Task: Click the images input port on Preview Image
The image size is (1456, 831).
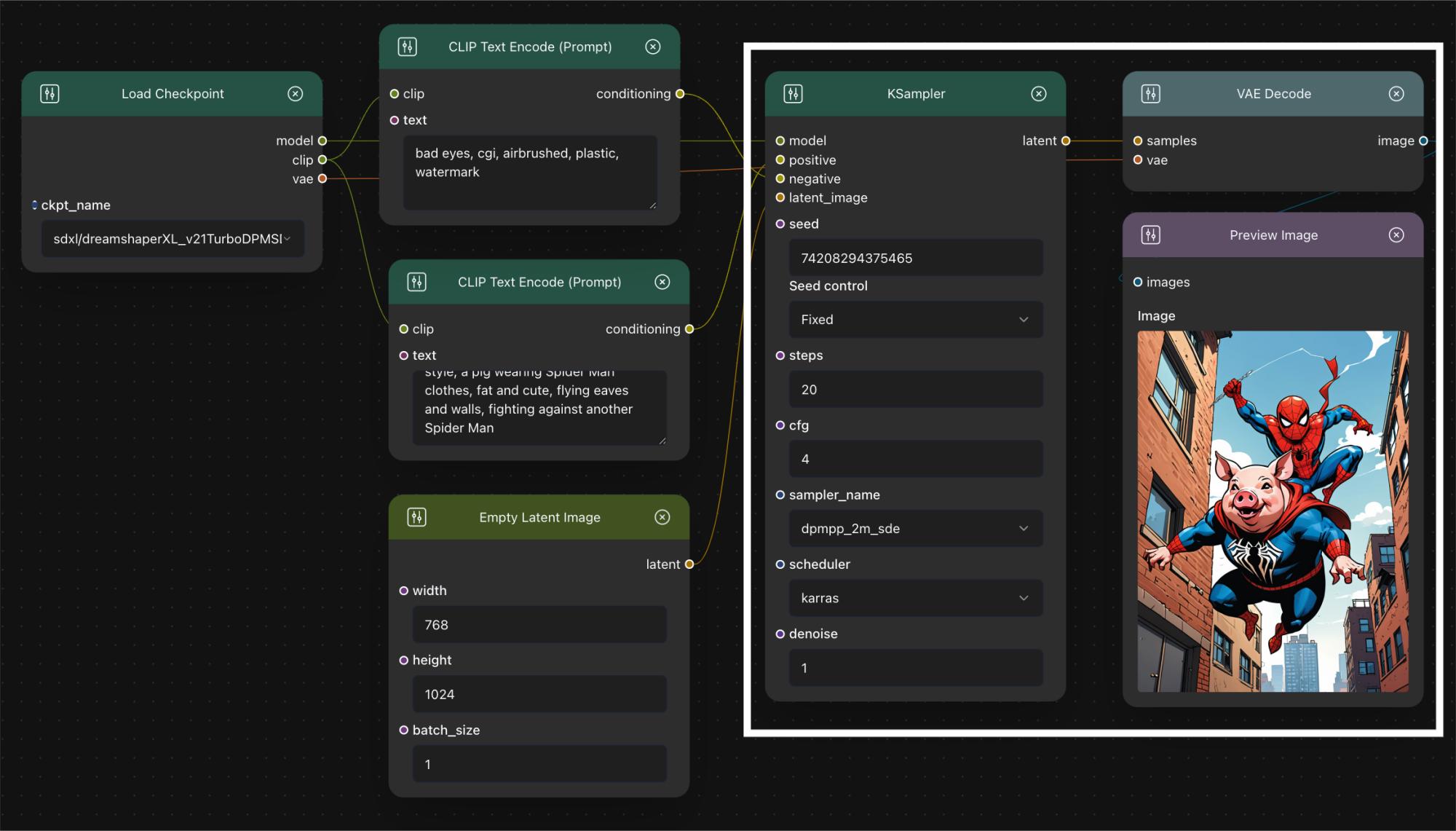Action: pos(1138,282)
